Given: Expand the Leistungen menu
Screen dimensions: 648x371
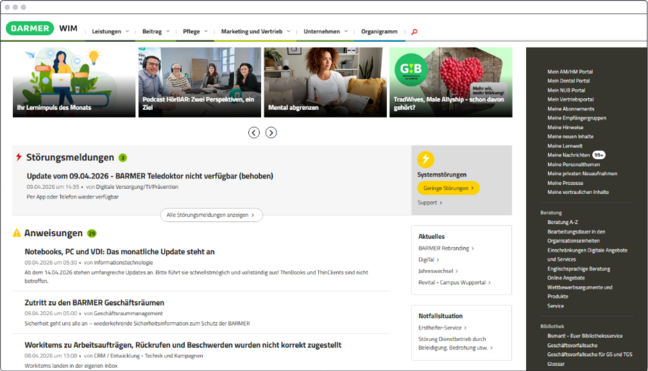Looking at the screenshot, I should (x=110, y=31).
